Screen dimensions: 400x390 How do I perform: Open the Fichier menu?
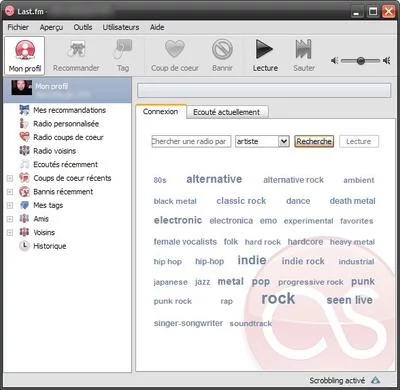(18, 27)
